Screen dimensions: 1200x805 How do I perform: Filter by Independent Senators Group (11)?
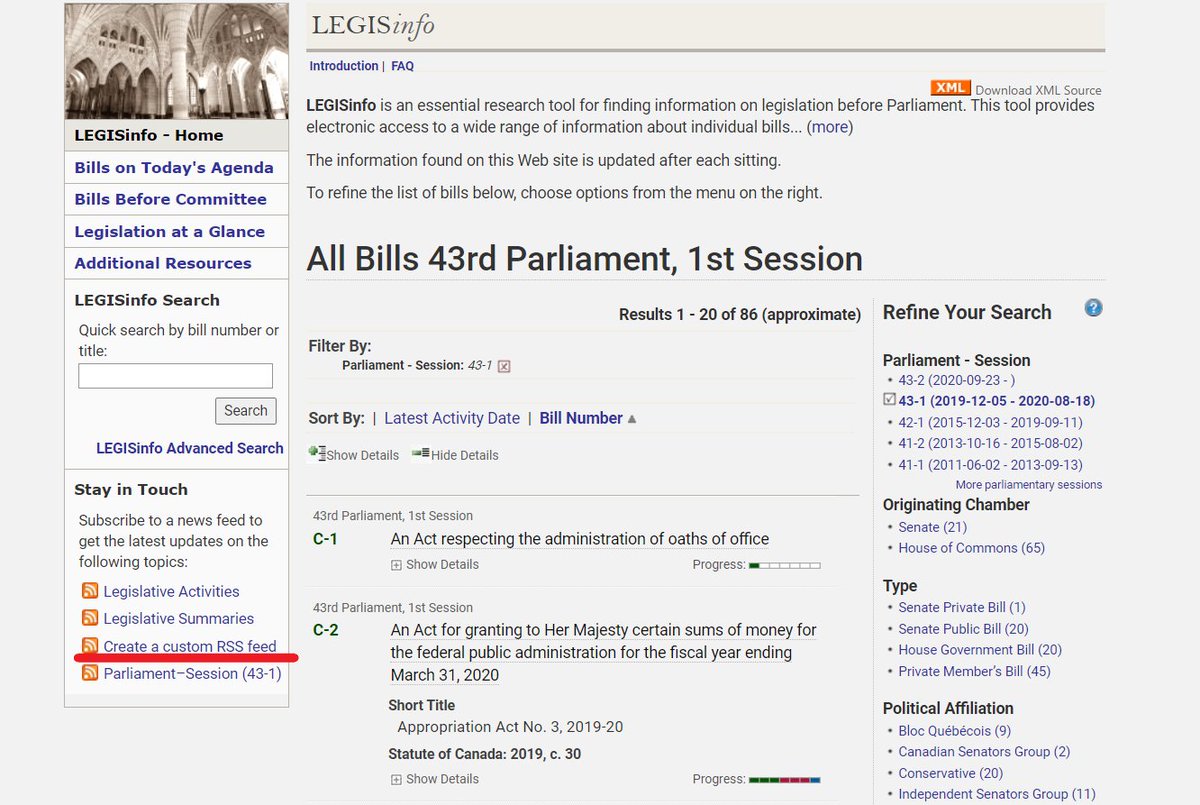point(997,794)
